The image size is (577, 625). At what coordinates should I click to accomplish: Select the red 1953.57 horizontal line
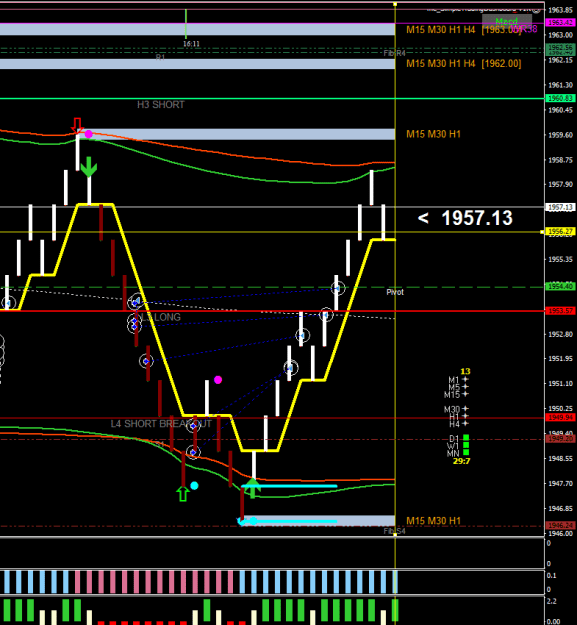[x=272, y=311]
